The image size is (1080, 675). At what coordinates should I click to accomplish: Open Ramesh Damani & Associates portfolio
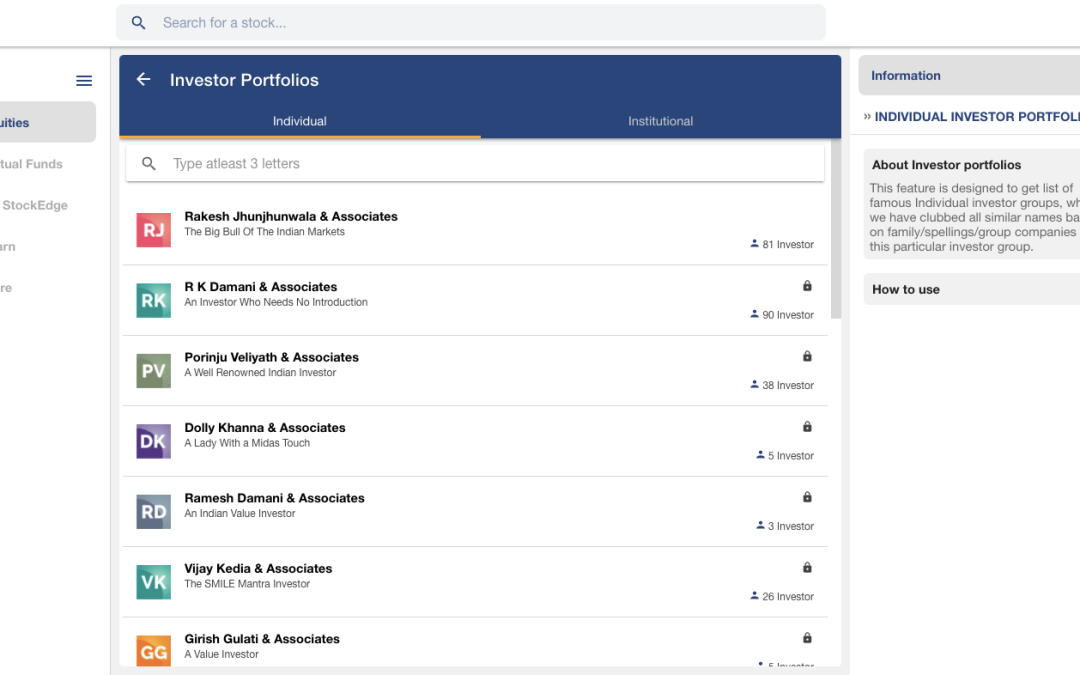pyautogui.click(x=475, y=512)
